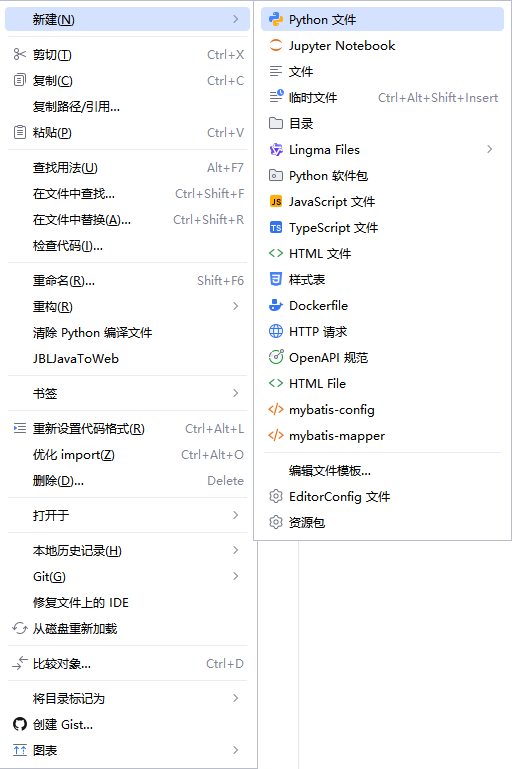This screenshot has width=512, height=769.
Task: Click the Delete shortcut text
Action: [225, 481]
